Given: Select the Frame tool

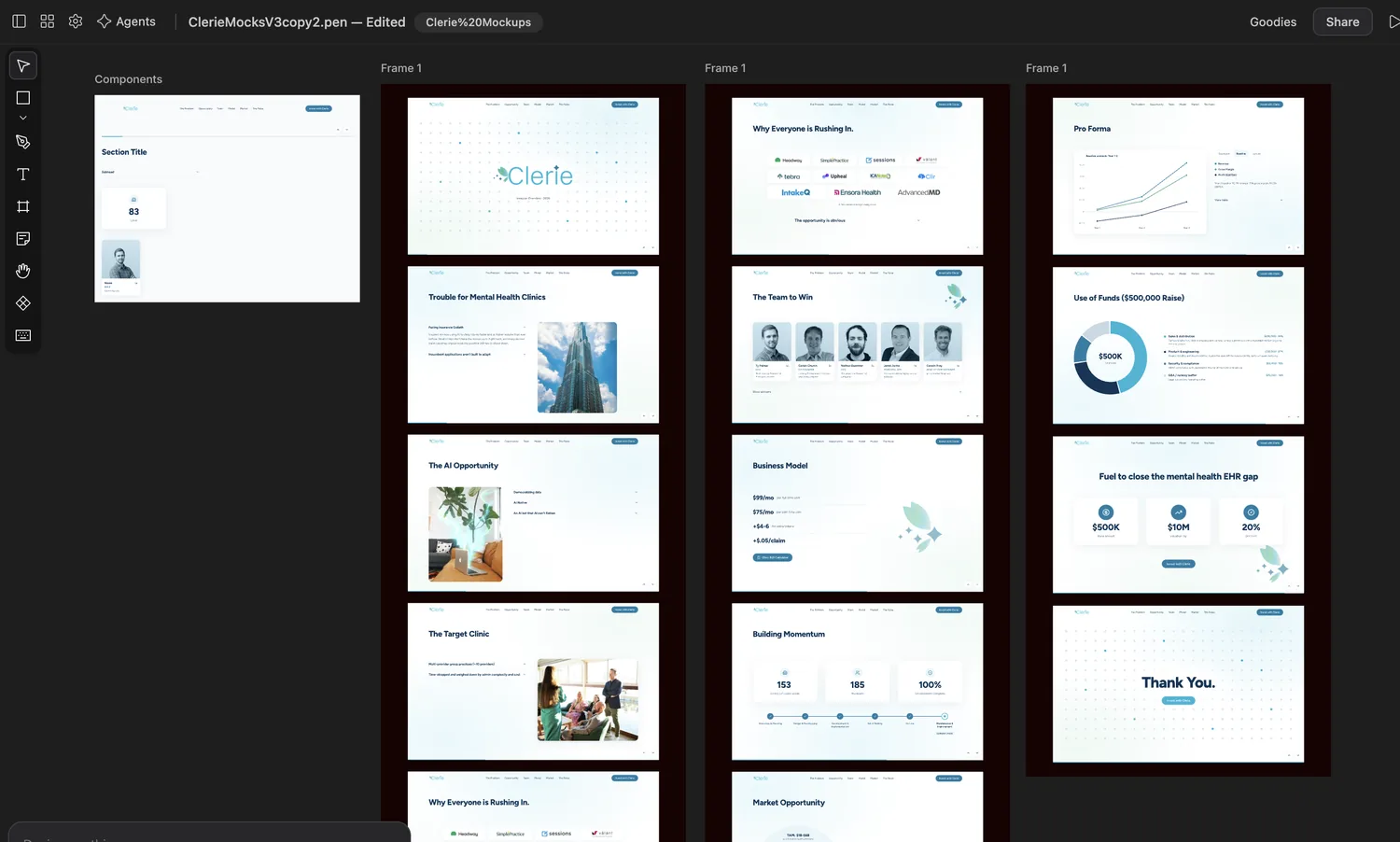Looking at the screenshot, I should click(x=23, y=206).
